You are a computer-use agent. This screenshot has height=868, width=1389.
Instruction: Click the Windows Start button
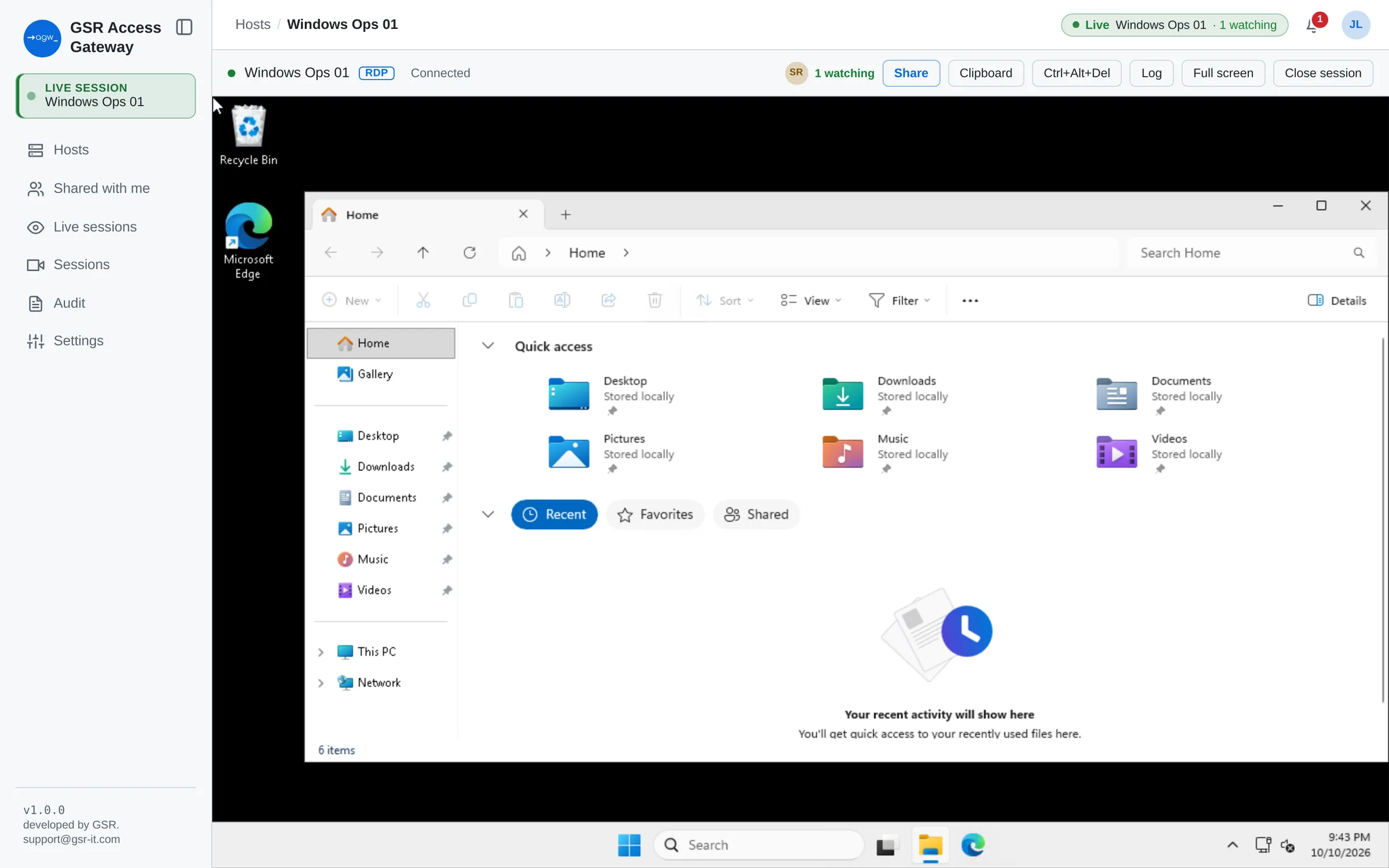(629, 845)
